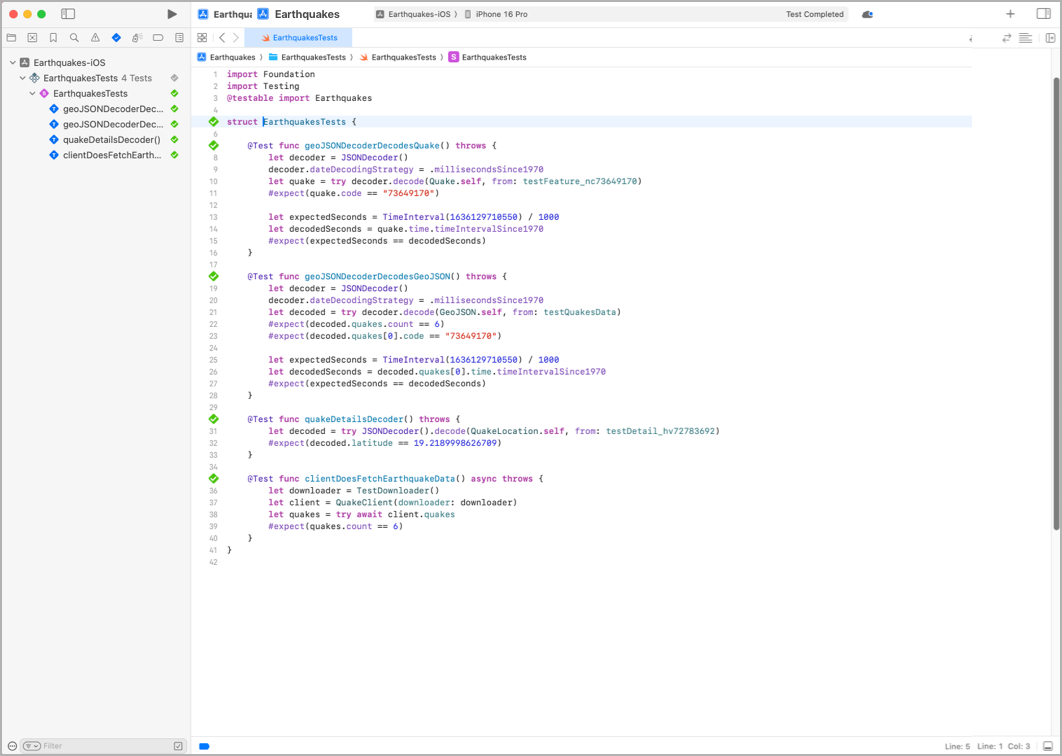Collapse the Earthquakes-iOS tree node
Viewport: 1062px width, 756px height.
click(12, 62)
